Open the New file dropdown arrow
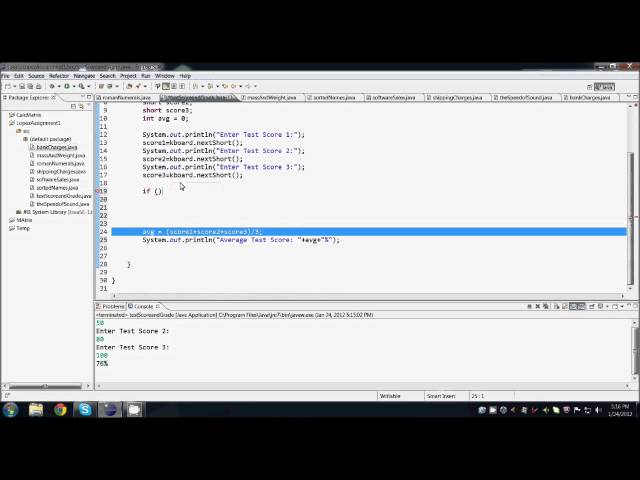This screenshot has width=640, height=480. [15, 86]
